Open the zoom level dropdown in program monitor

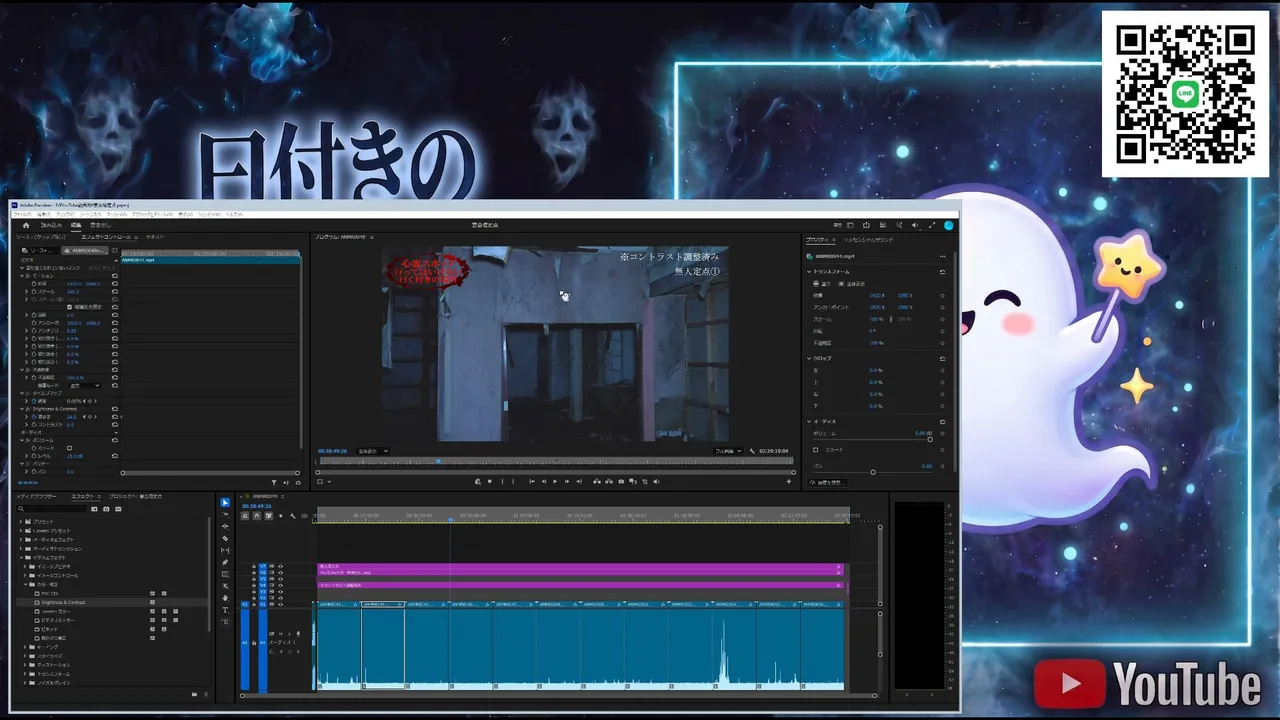373,451
